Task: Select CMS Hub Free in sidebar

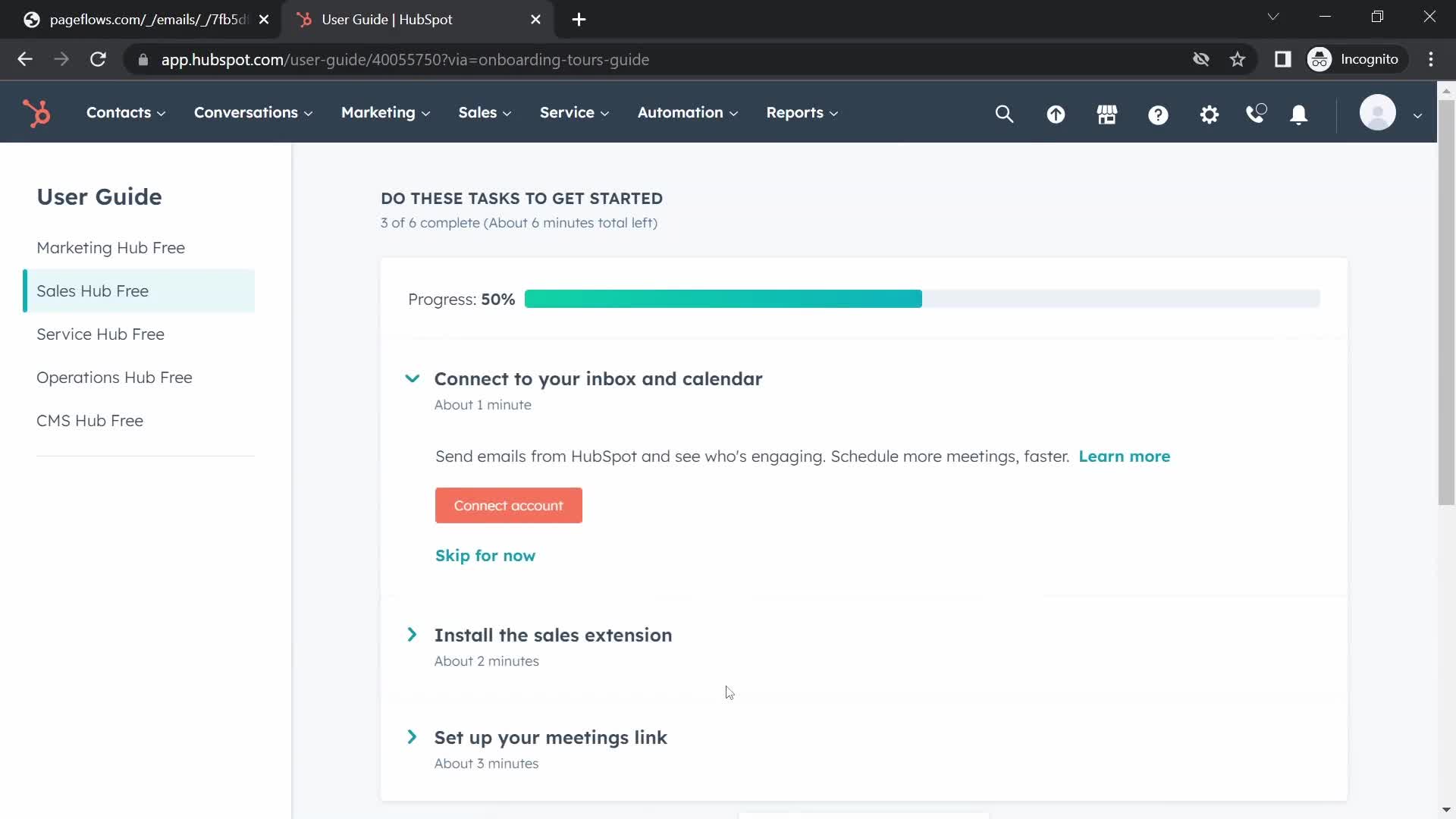Action: click(139, 421)
